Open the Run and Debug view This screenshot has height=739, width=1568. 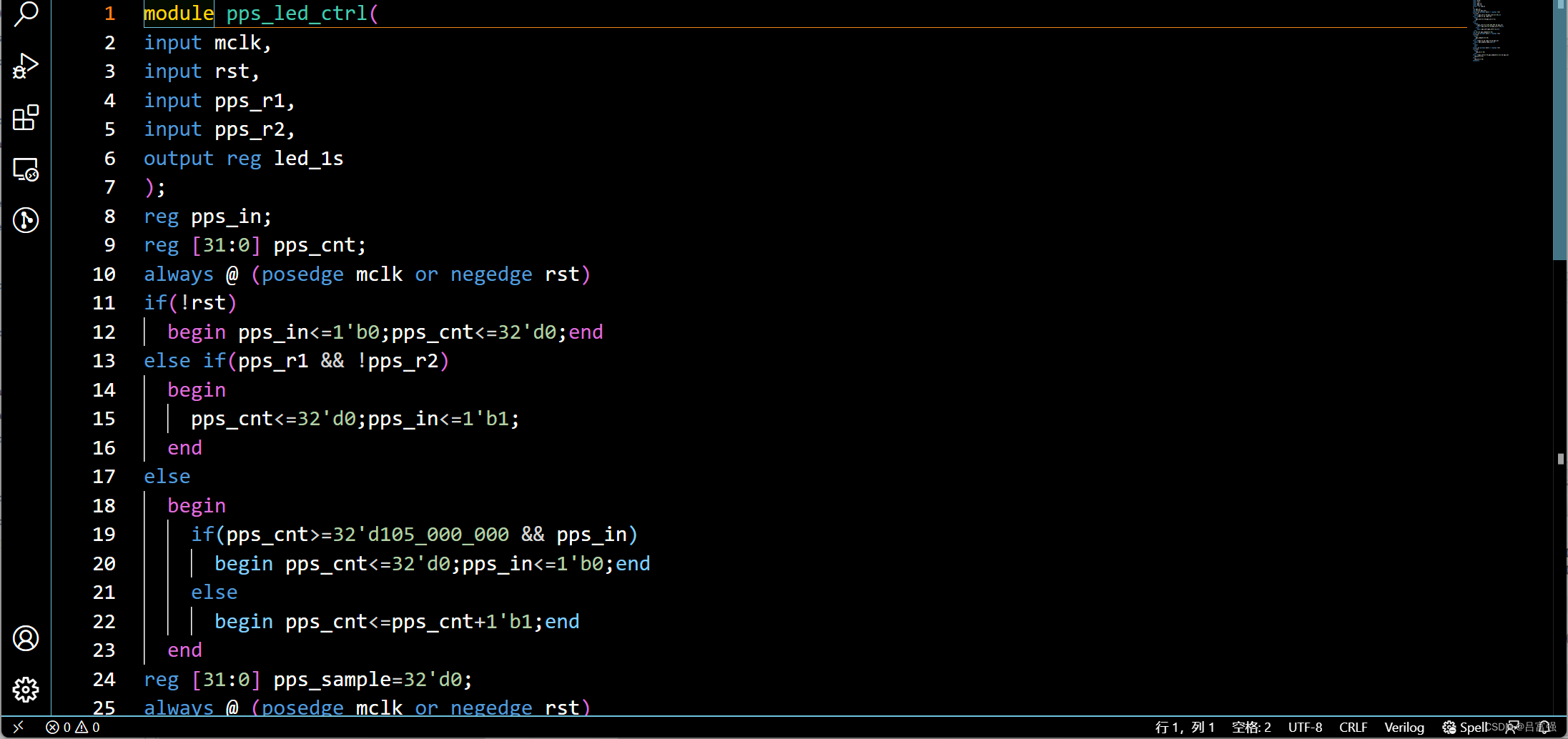click(25, 66)
